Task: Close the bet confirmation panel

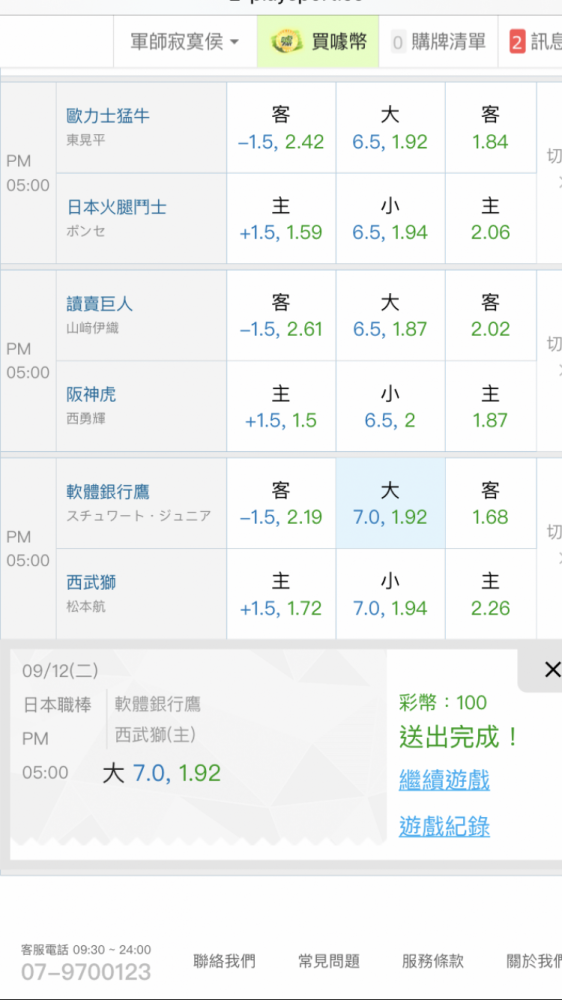Action: 552,669
